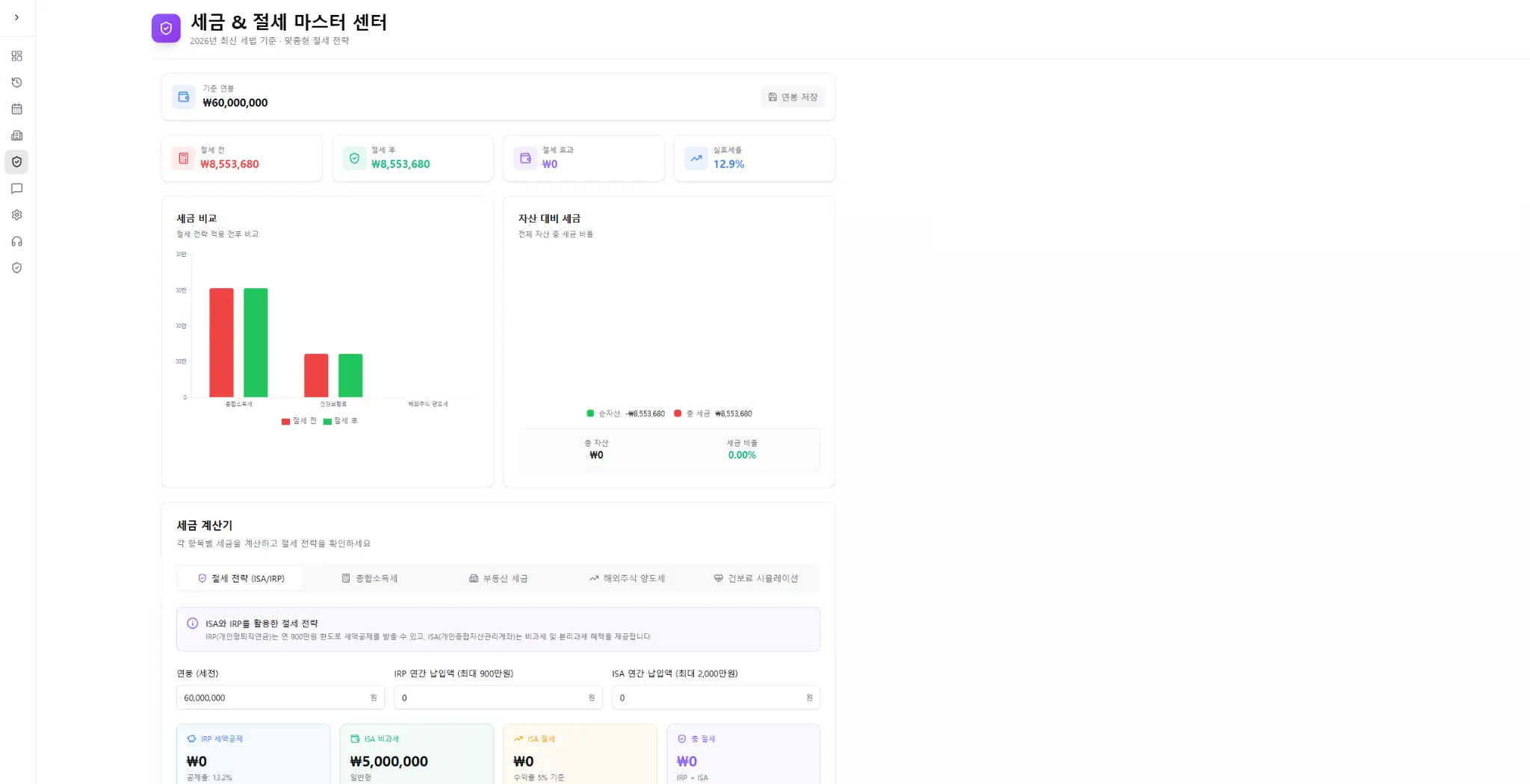Viewport: 1530px width, 784px height.
Task: Click the ₩8,553,680 value under 절세 전
Action: point(229,164)
